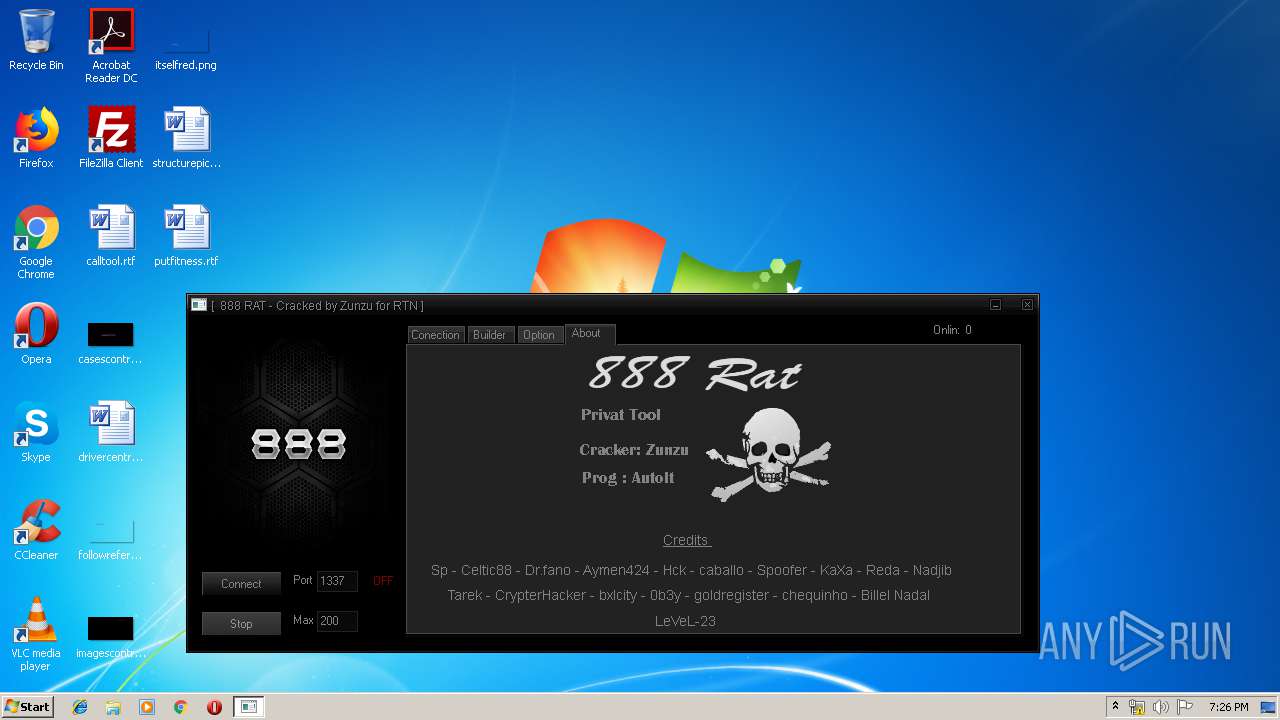1280x720 pixels.
Task: Select the calltool.rtf document
Action: [111, 236]
